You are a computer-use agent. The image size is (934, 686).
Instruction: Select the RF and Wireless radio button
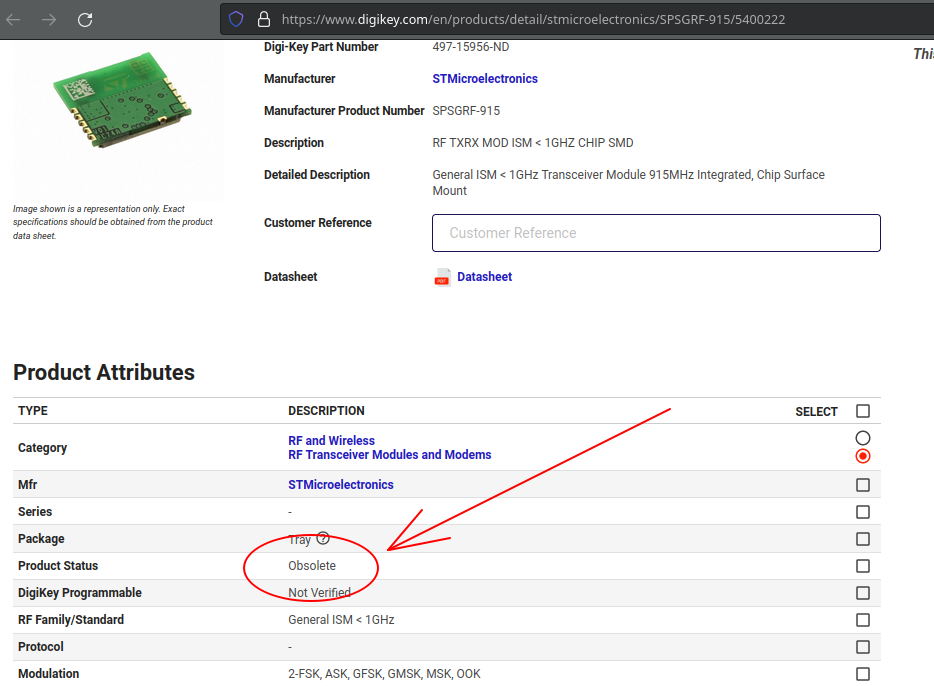[862, 437]
